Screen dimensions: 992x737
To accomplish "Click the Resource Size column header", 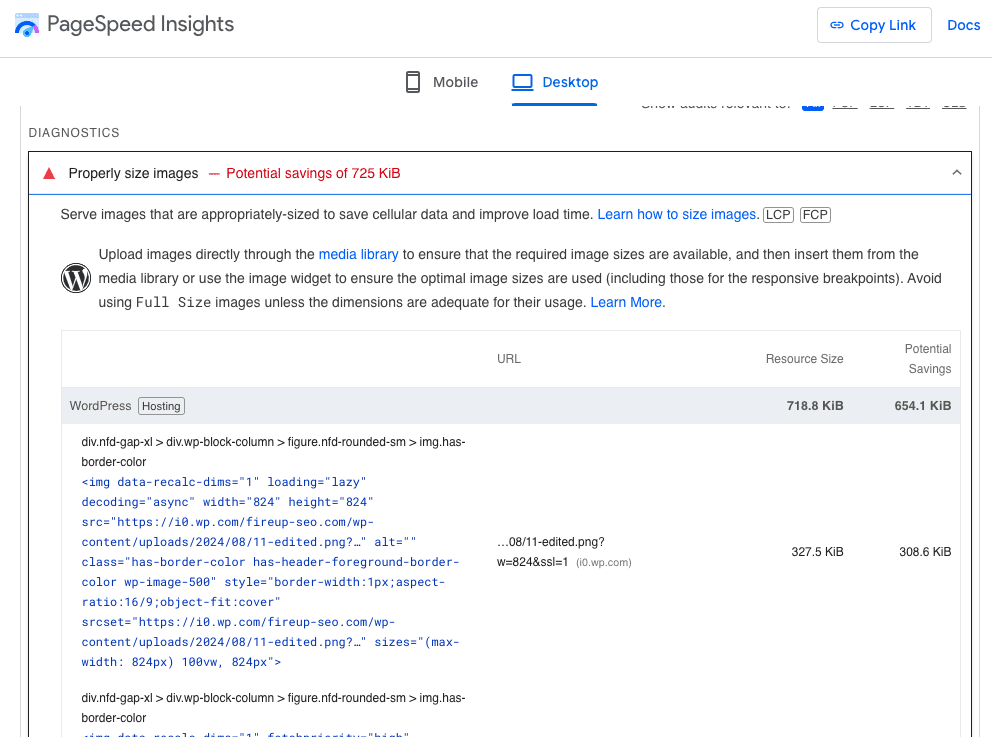I will tap(804, 359).
